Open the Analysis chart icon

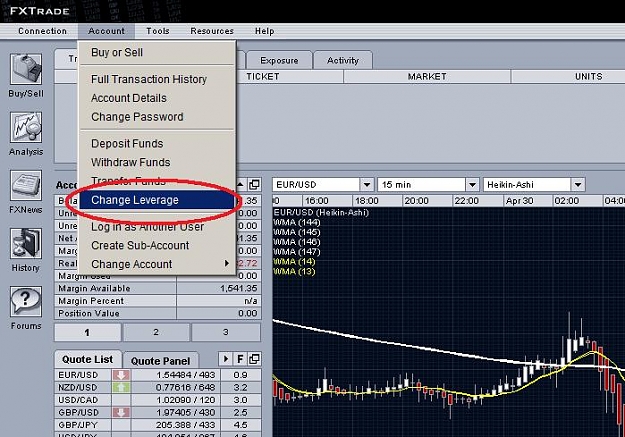click(26, 127)
